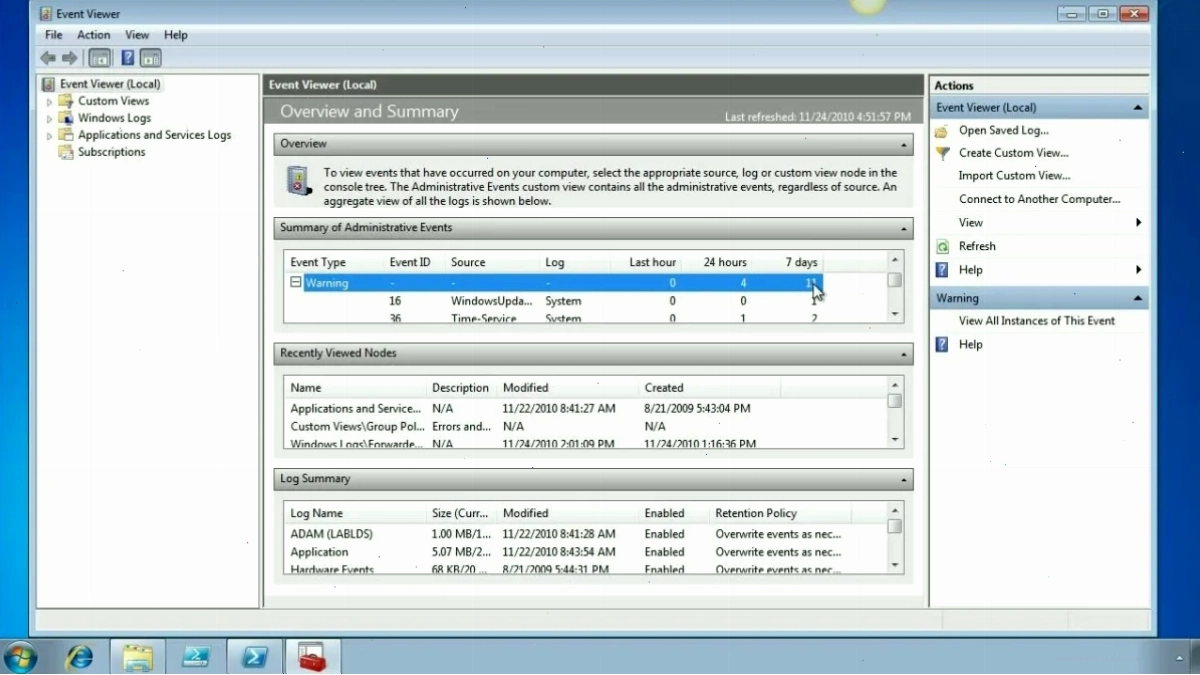The height and width of the screenshot is (675, 1200).
Task: Select the ADAM (LABLDS) log row
Action: coord(586,534)
